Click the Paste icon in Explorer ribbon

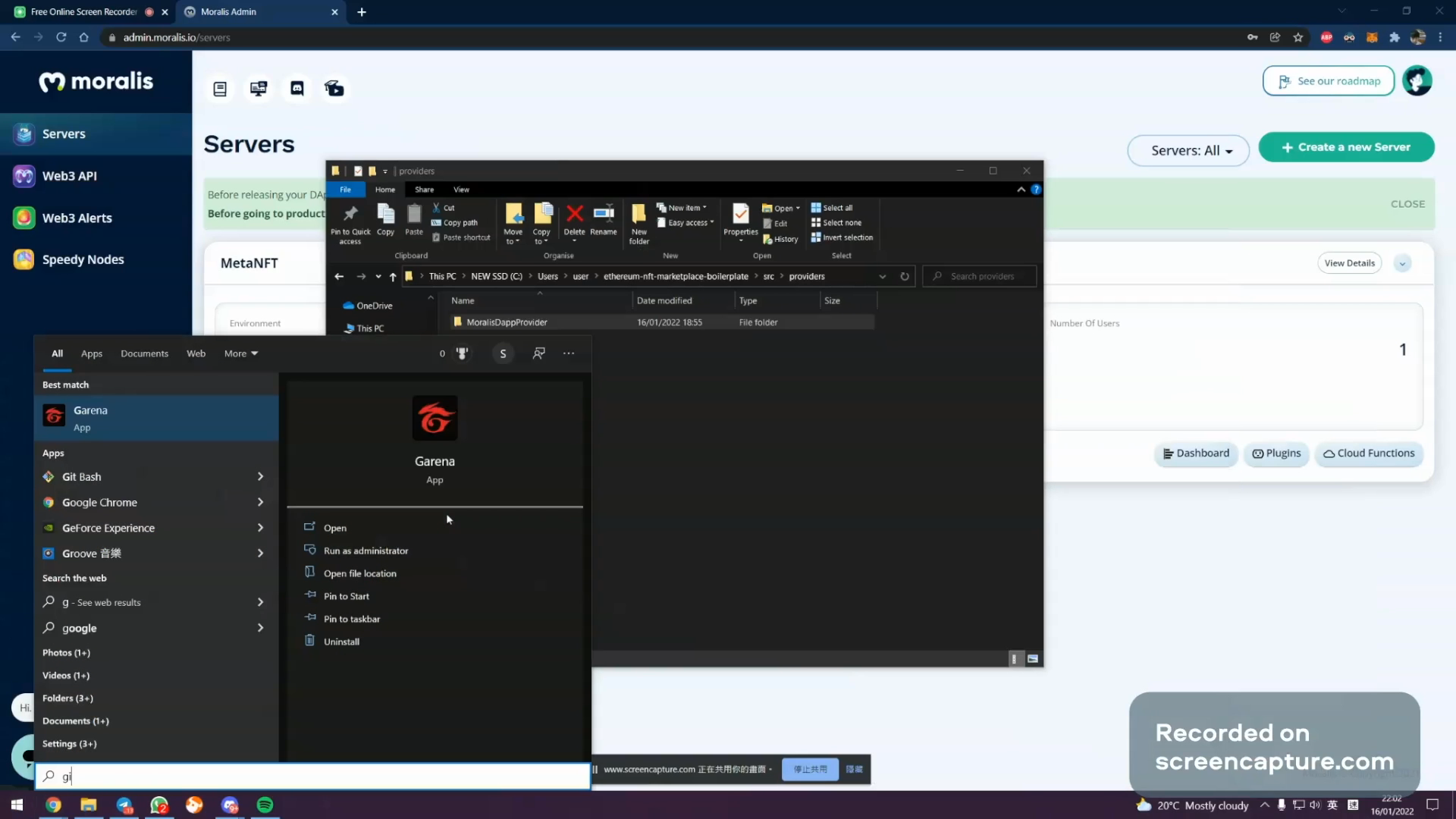tap(414, 220)
